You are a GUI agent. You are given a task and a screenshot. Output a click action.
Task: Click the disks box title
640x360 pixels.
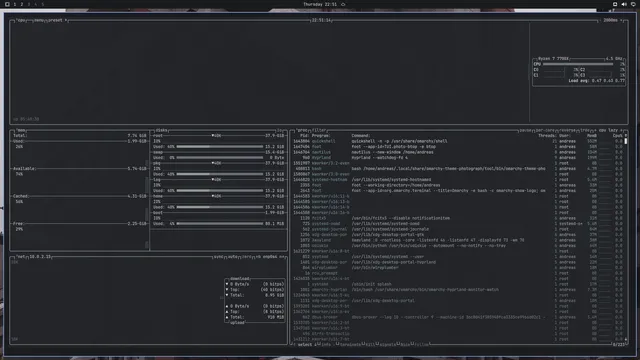[162, 130]
